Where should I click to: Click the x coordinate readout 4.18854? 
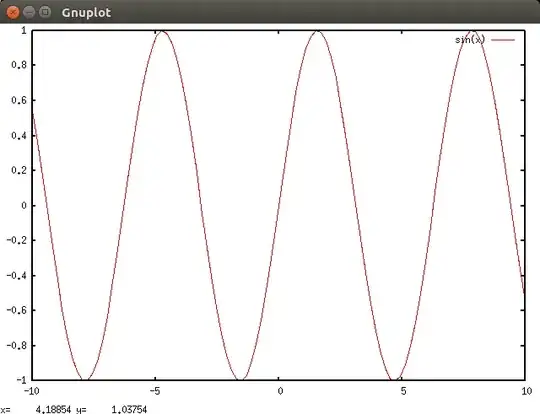[53, 410]
